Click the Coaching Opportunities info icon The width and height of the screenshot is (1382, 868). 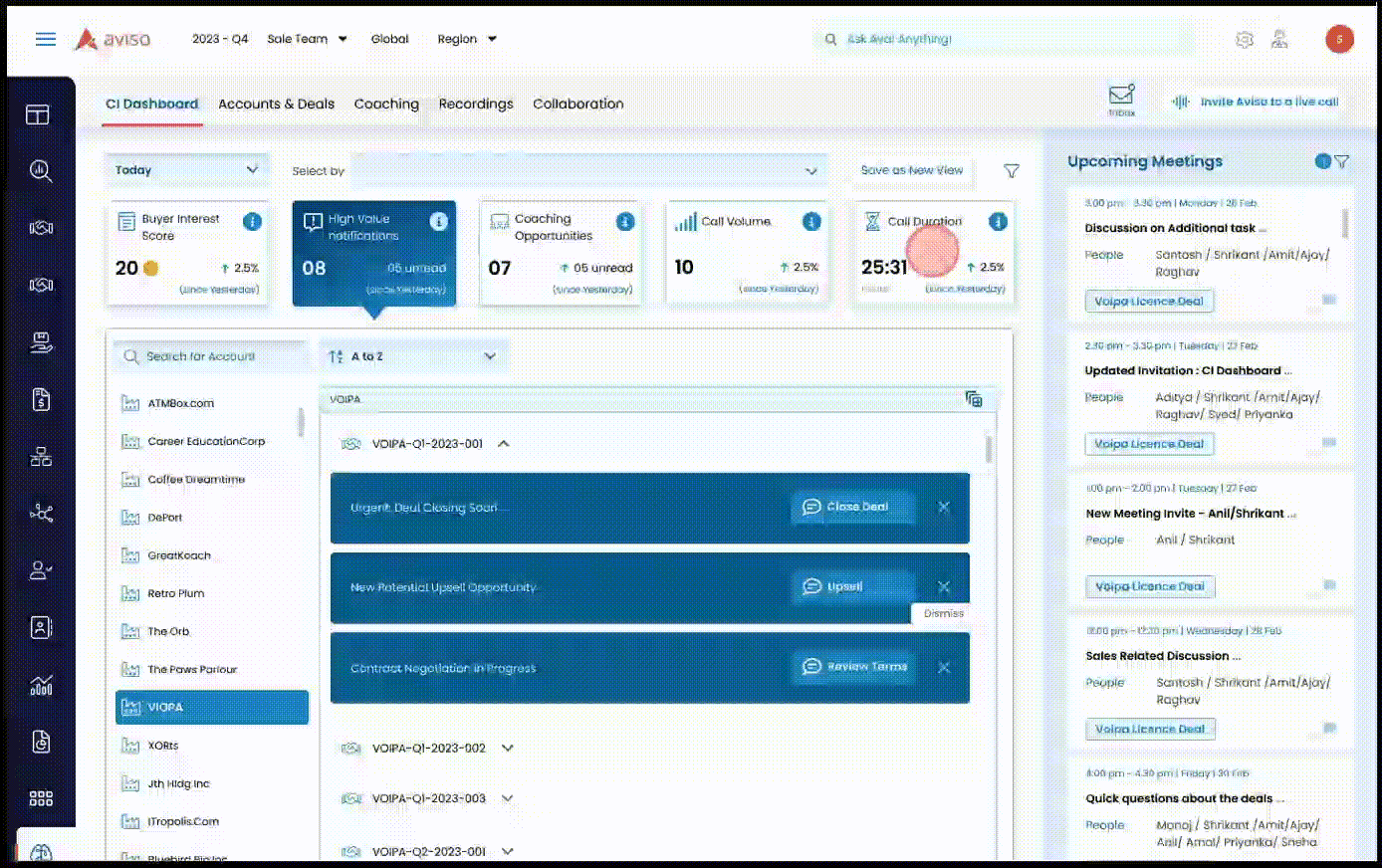click(625, 221)
